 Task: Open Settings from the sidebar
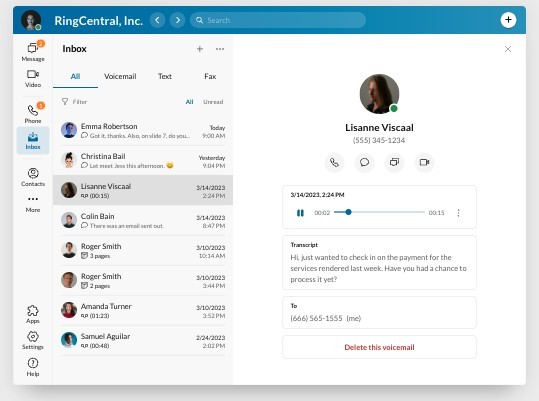click(33, 340)
